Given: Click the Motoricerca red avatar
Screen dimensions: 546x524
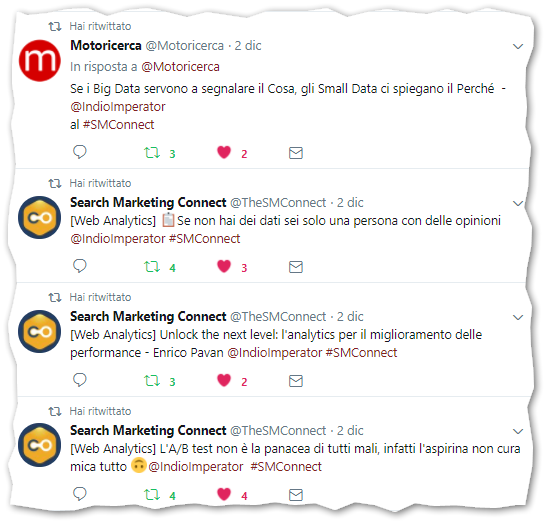Looking at the screenshot, I should click(39, 61).
